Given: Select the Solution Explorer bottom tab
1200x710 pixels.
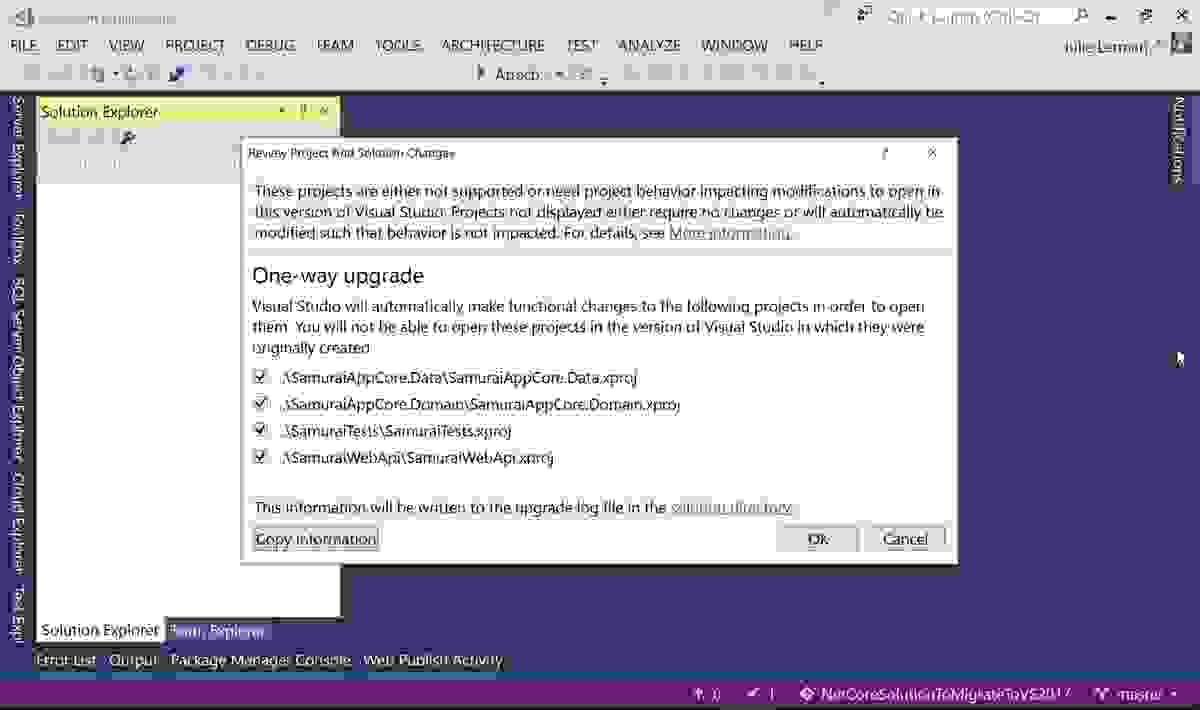Looking at the screenshot, I should (99, 631).
